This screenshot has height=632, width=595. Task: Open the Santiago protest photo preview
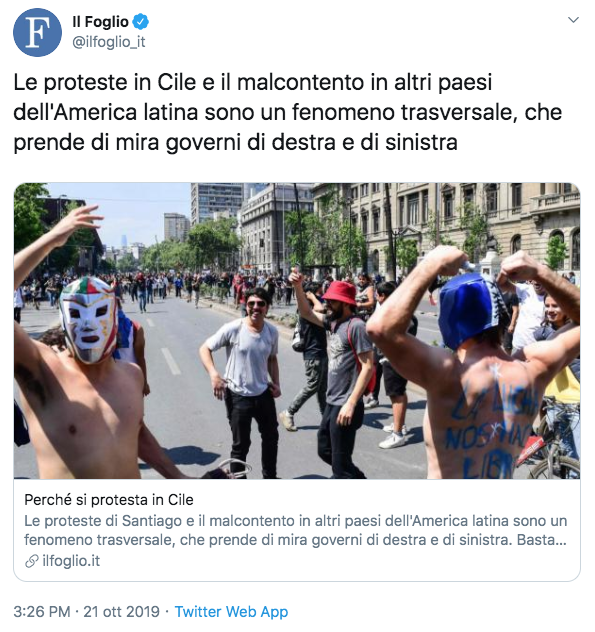point(297,331)
